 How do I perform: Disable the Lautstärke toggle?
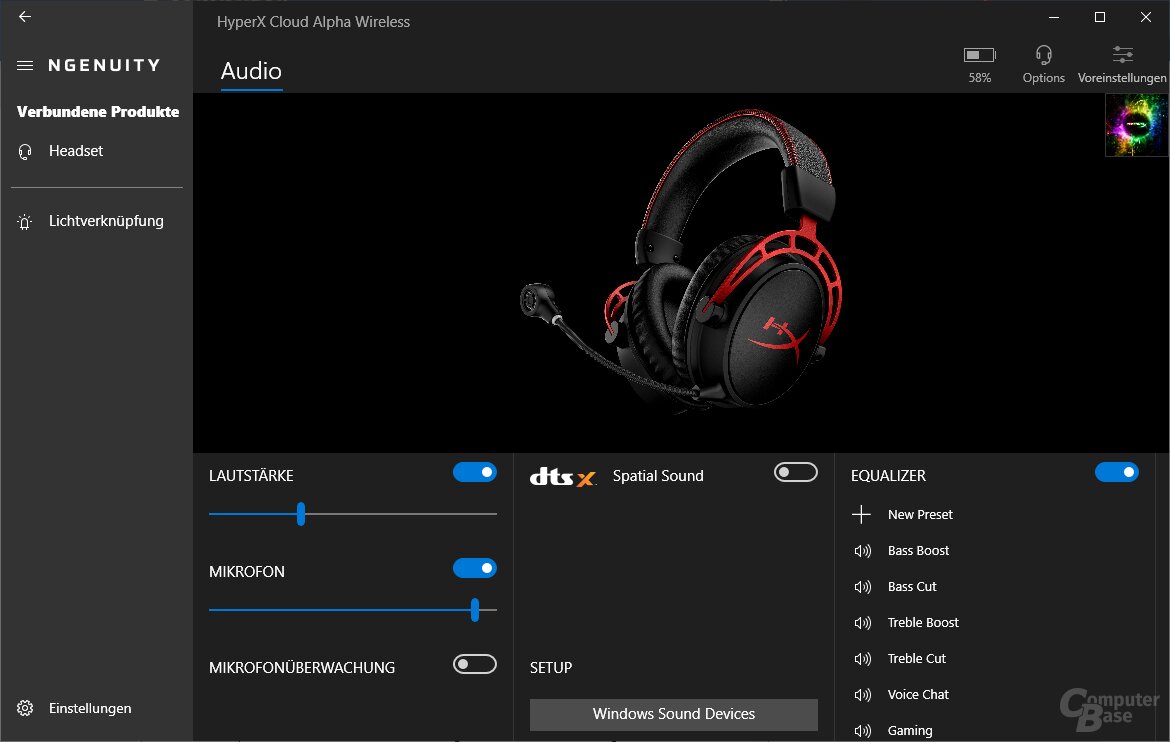point(475,472)
